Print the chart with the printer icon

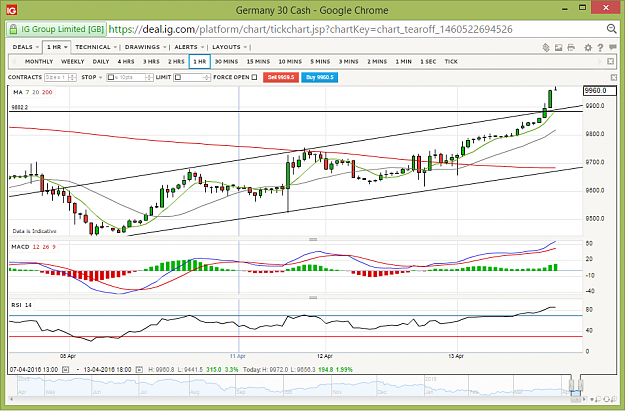(571, 47)
